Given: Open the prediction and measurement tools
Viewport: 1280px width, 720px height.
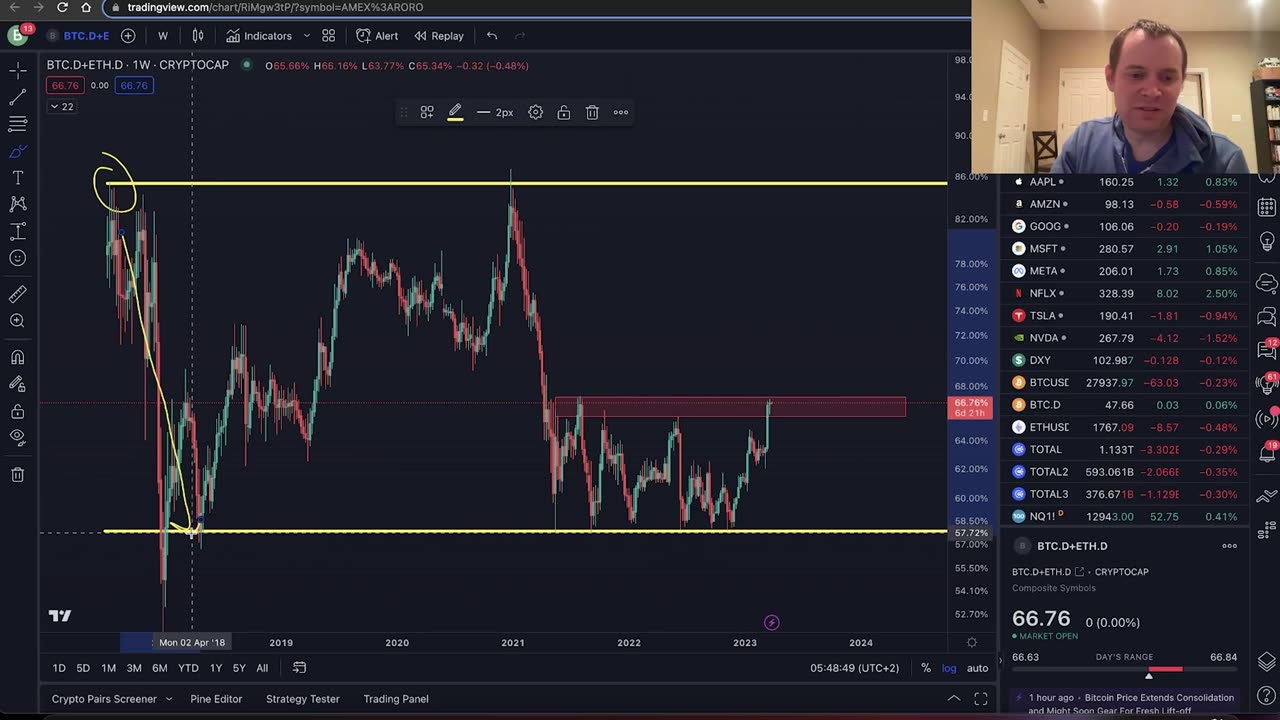Looking at the screenshot, I should [17, 231].
